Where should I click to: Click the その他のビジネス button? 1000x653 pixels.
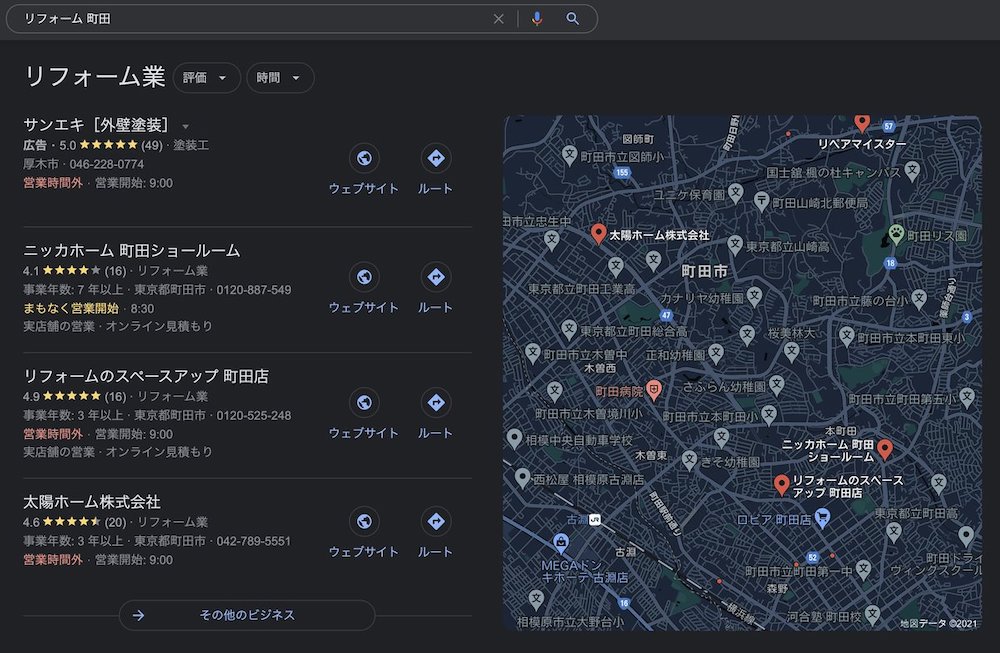(x=246, y=615)
